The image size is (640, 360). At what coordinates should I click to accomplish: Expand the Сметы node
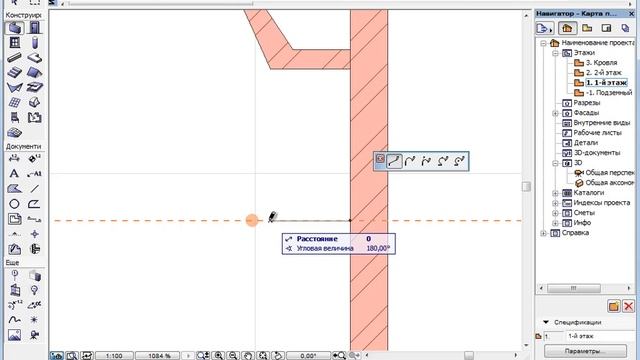click(x=556, y=213)
